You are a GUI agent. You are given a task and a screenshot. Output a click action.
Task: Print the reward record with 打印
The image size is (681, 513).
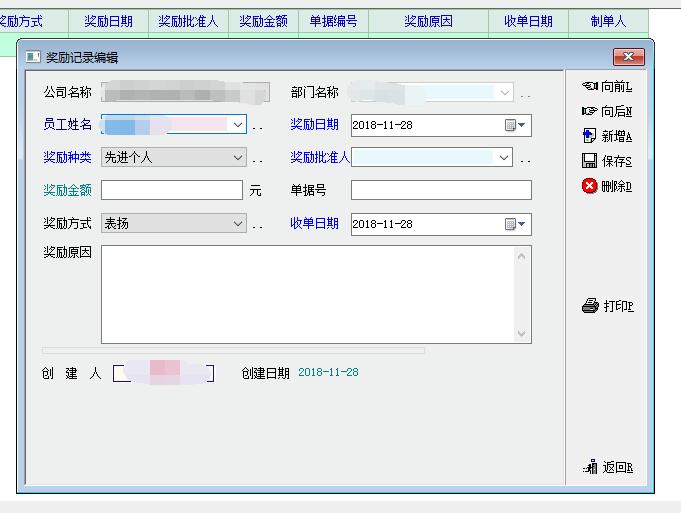tap(607, 306)
